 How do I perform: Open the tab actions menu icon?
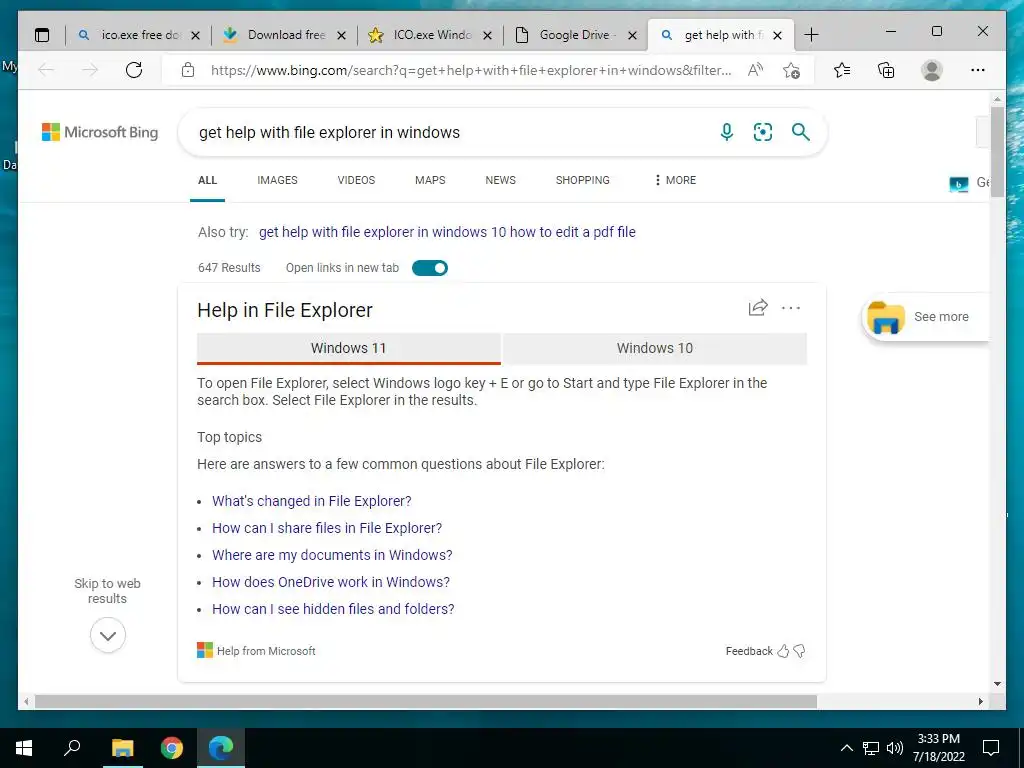pyautogui.click(x=42, y=35)
